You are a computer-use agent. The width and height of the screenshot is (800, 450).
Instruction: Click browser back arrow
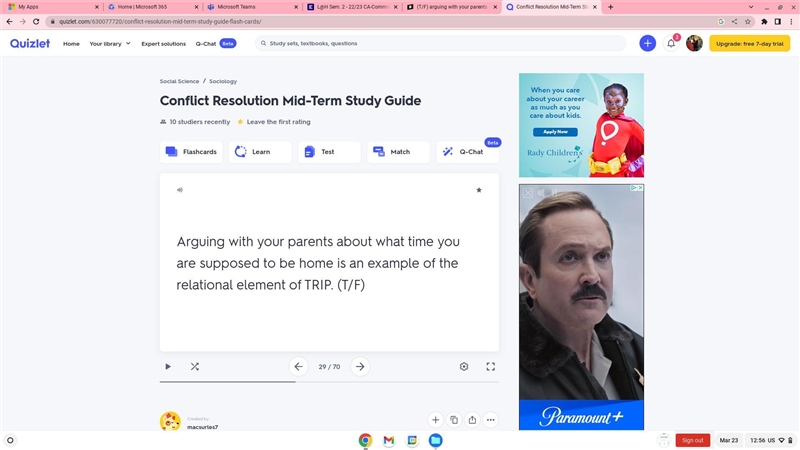click(x=9, y=21)
